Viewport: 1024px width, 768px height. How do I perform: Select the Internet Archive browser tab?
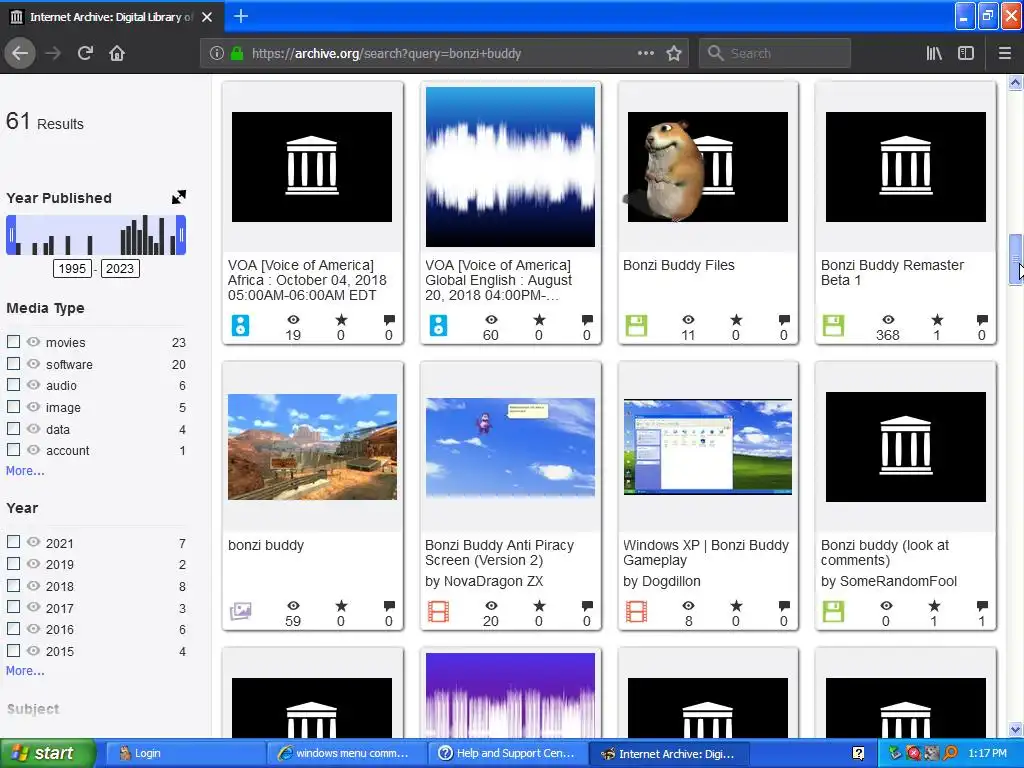111,17
